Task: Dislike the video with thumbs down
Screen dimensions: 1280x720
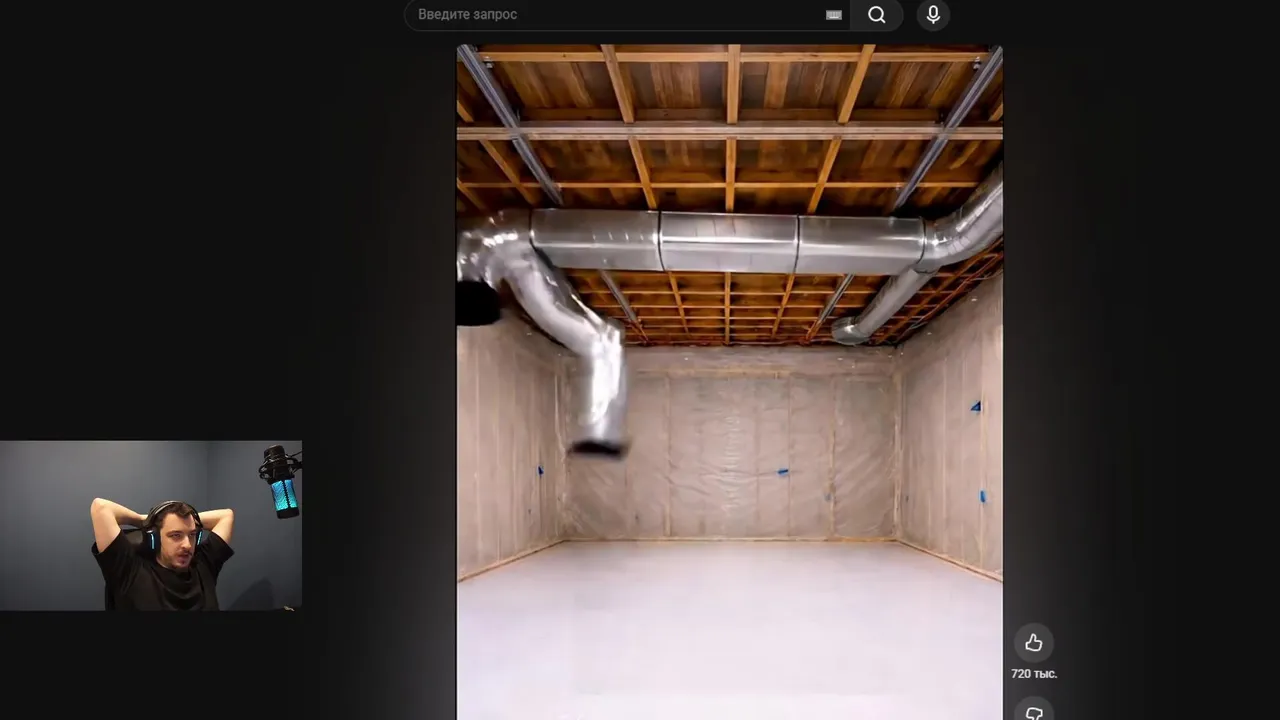Action: click(x=1034, y=711)
